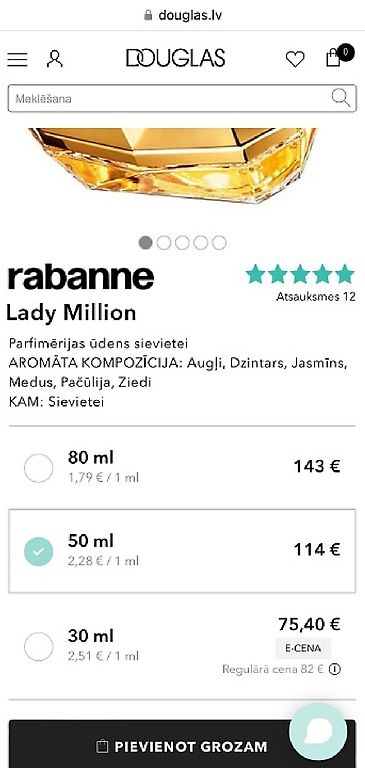Click the Douglas logo
Viewport: 365px width, 768px height.
[175, 58]
